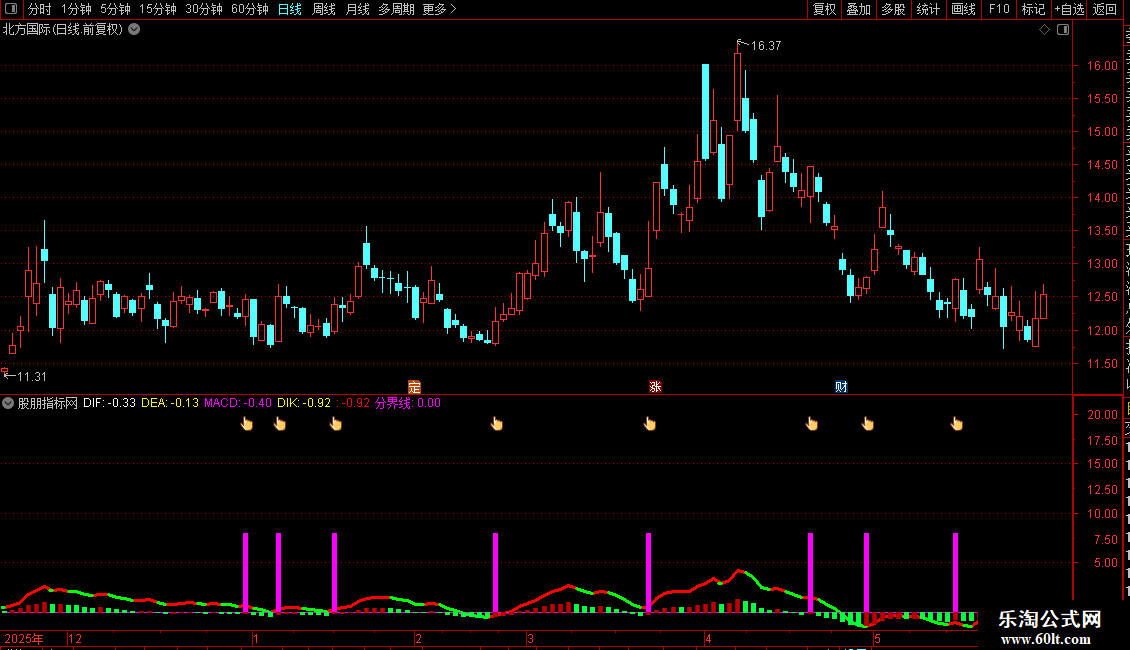Image resolution: width=1130 pixels, height=650 pixels.
Task: Click the red 定 event marker
Action: [414, 387]
